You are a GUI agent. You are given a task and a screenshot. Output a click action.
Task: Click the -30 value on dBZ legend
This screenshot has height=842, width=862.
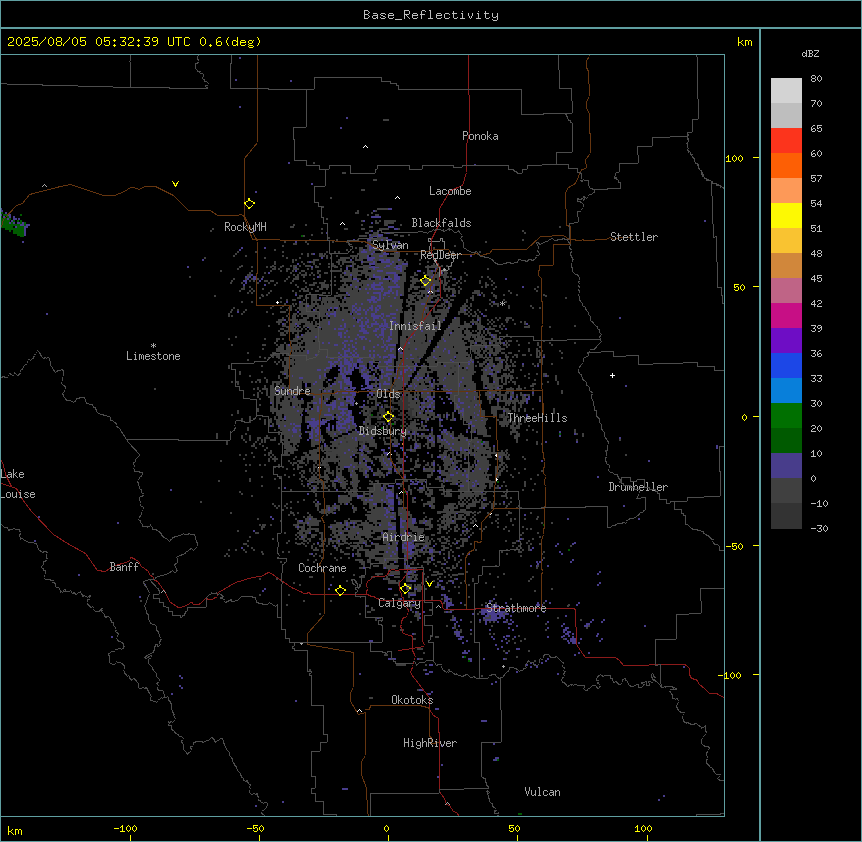(819, 529)
